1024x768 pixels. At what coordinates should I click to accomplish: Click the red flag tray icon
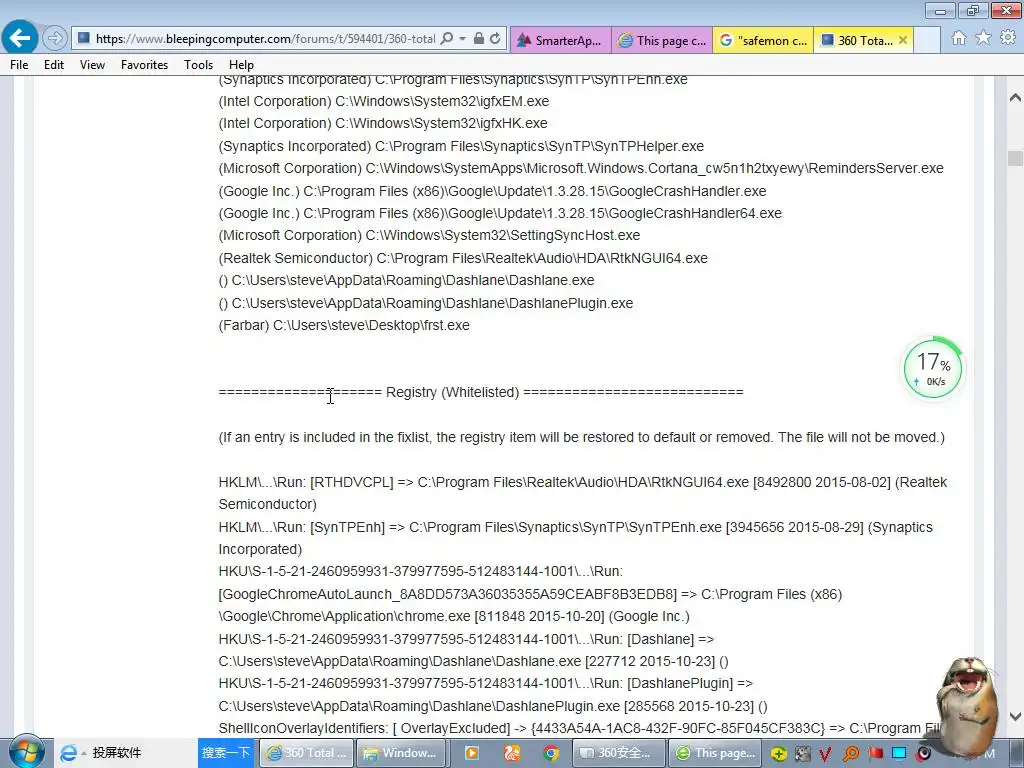pos(875,754)
